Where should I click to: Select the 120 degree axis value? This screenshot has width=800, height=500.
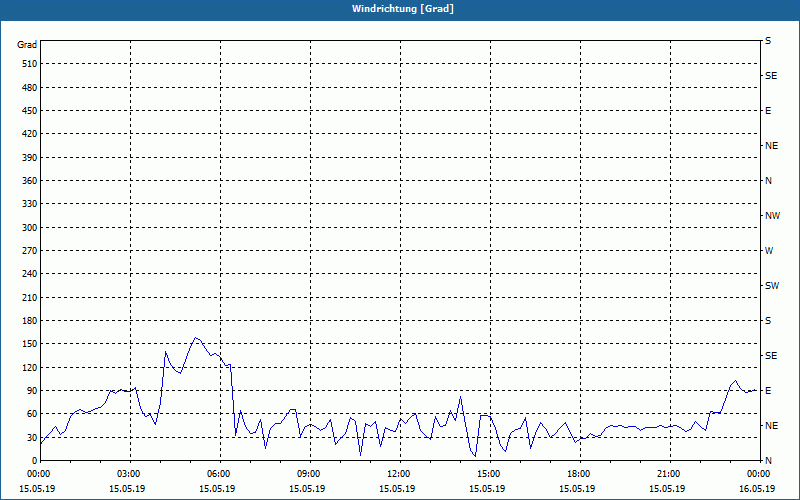[x=30, y=367]
